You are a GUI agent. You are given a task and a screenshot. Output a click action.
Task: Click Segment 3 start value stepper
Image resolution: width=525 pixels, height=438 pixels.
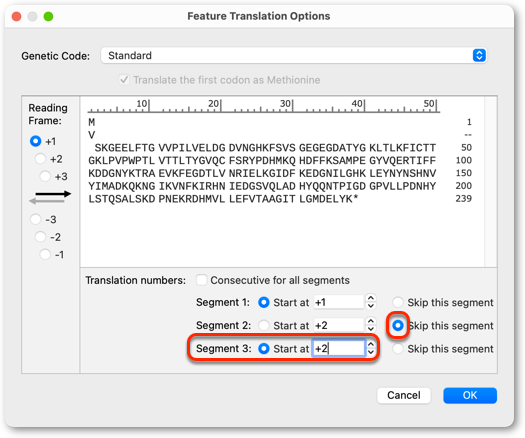tap(371, 348)
